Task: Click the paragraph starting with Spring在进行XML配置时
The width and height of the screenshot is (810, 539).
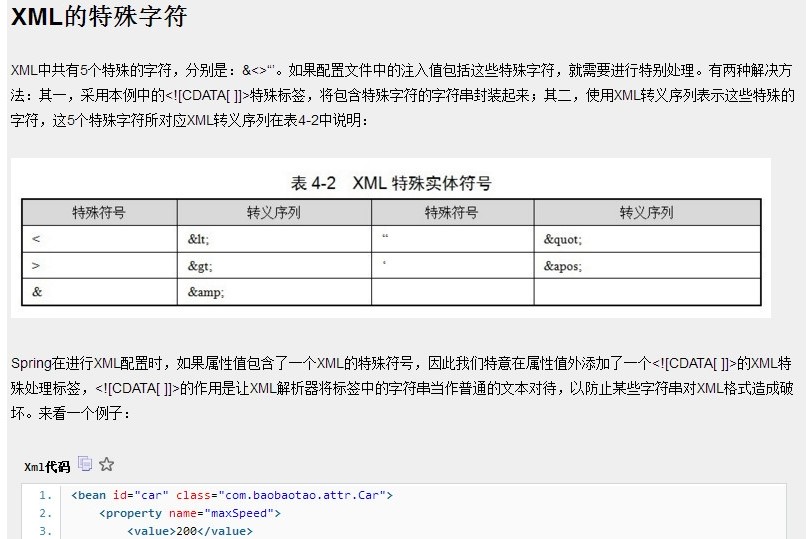Action: point(402,388)
